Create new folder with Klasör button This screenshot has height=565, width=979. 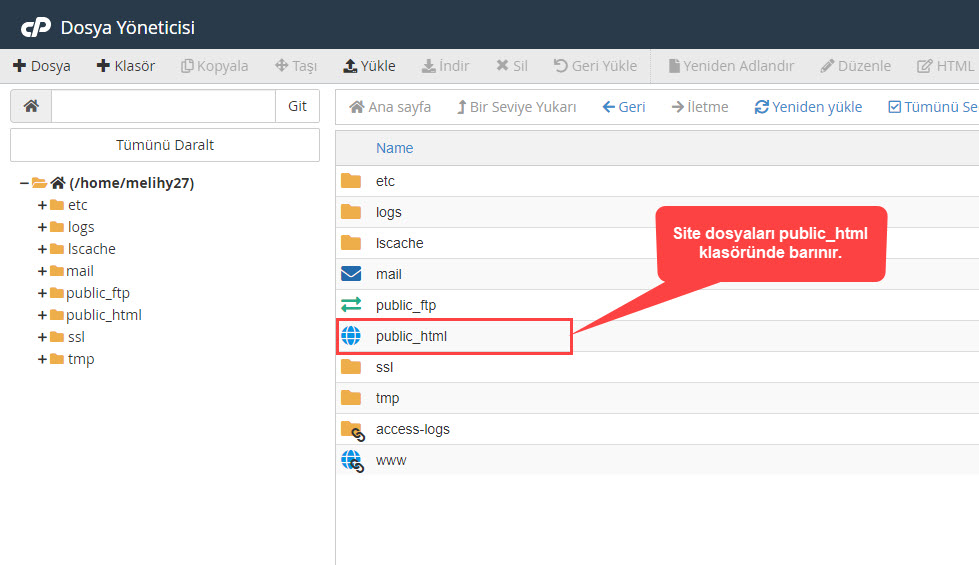pyautogui.click(x=126, y=66)
